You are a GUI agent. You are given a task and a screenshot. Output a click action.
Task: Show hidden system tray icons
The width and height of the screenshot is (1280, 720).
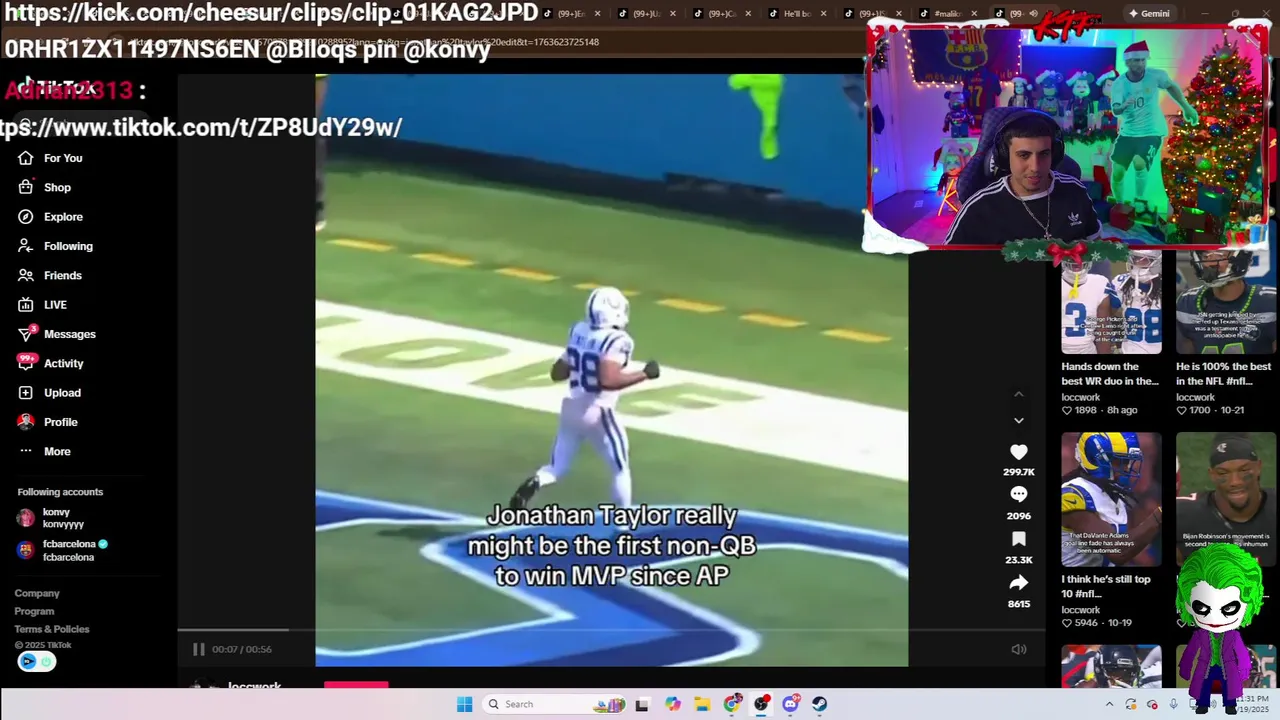(x=1109, y=704)
